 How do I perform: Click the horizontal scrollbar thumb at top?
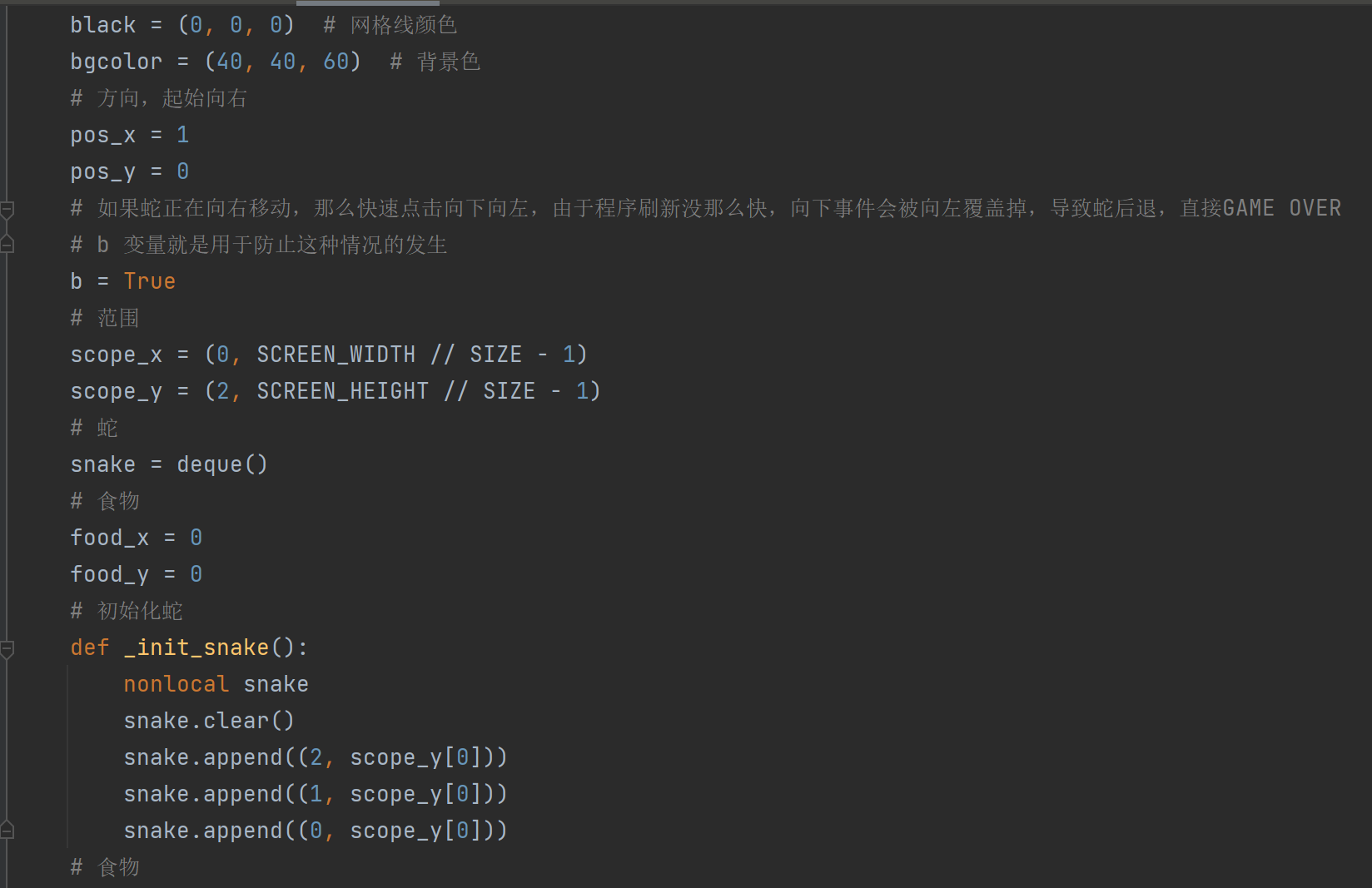367,2
